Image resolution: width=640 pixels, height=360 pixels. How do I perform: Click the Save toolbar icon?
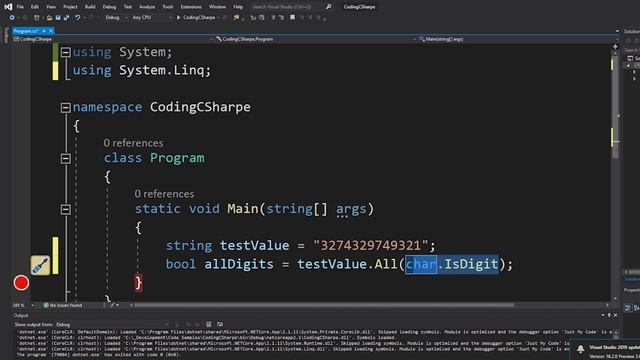click(x=58, y=18)
